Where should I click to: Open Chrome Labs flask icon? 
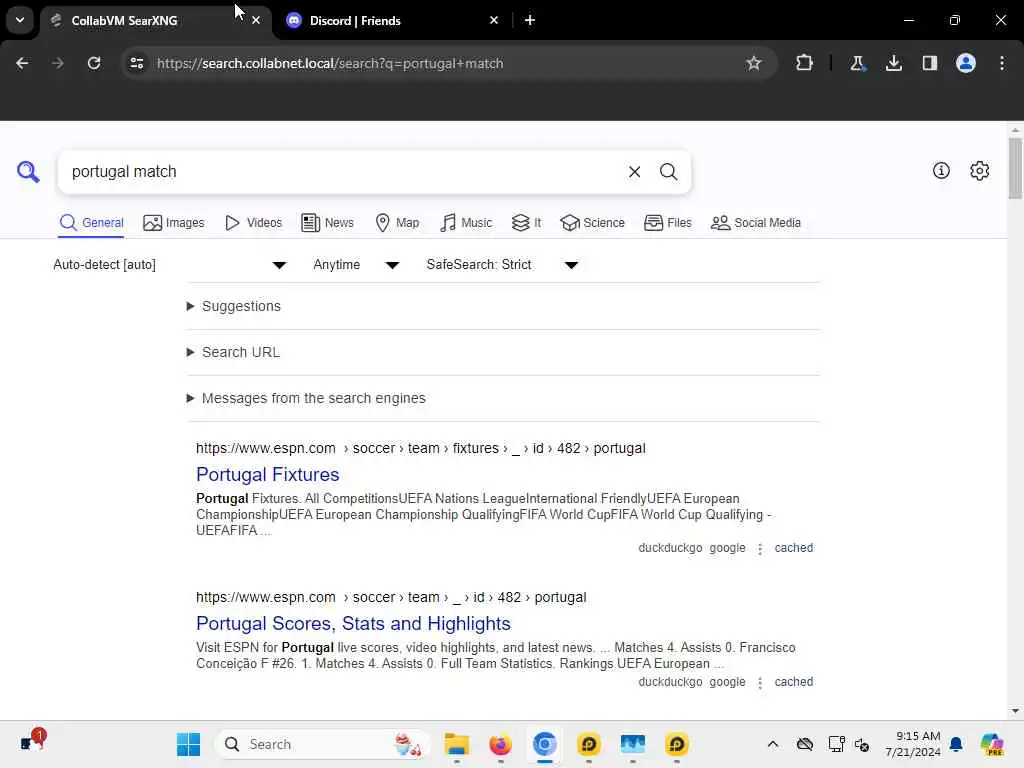click(x=857, y=63)
